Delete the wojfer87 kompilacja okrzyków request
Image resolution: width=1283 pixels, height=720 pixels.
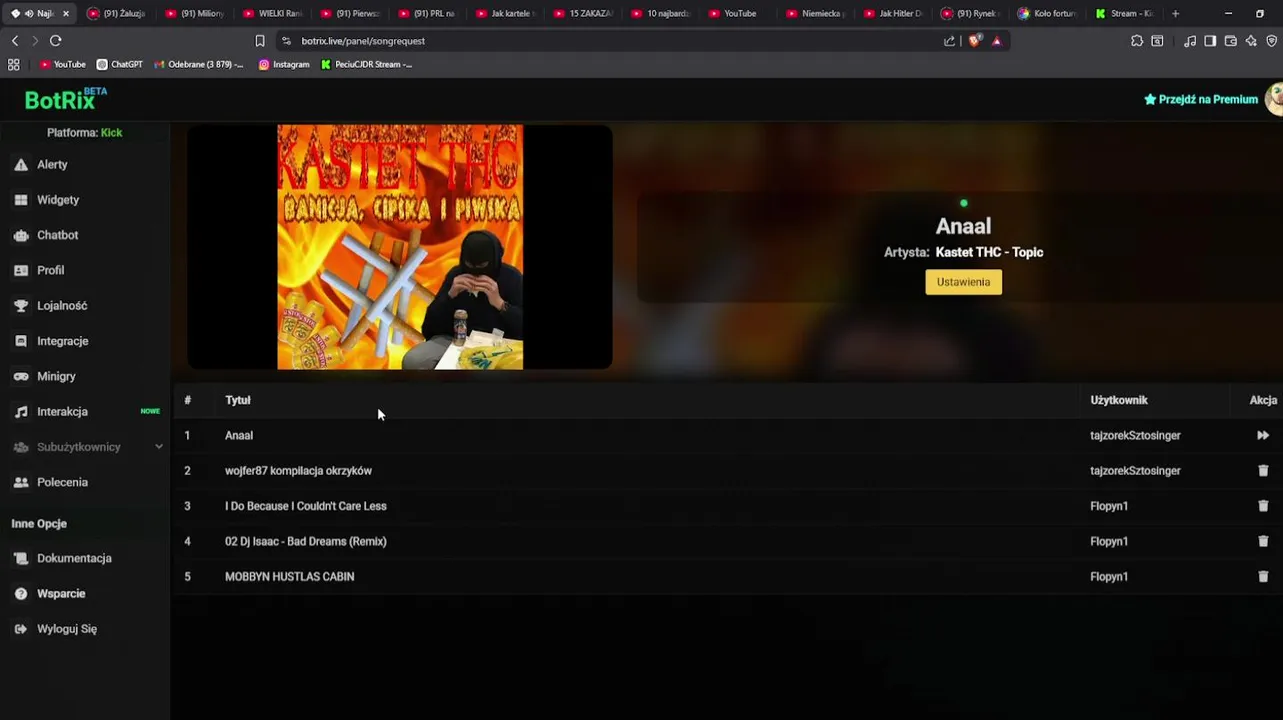coord(1263,471)
